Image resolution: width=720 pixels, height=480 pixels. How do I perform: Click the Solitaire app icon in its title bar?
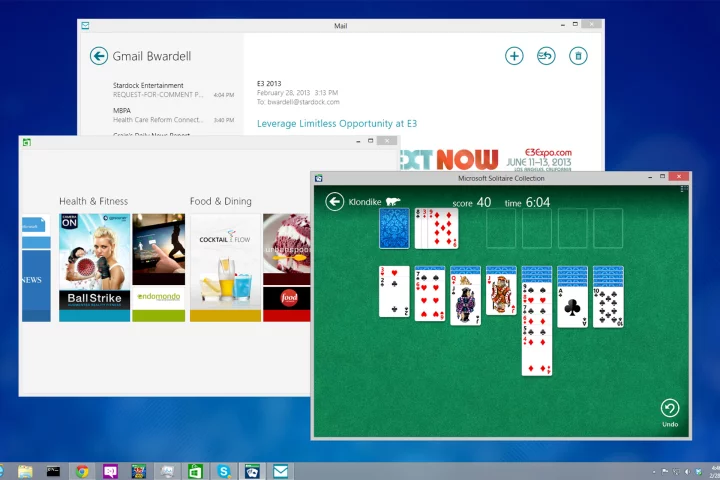click(319, 178)
